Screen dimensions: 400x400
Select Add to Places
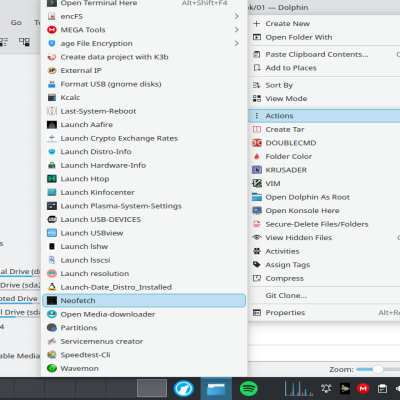324,68
